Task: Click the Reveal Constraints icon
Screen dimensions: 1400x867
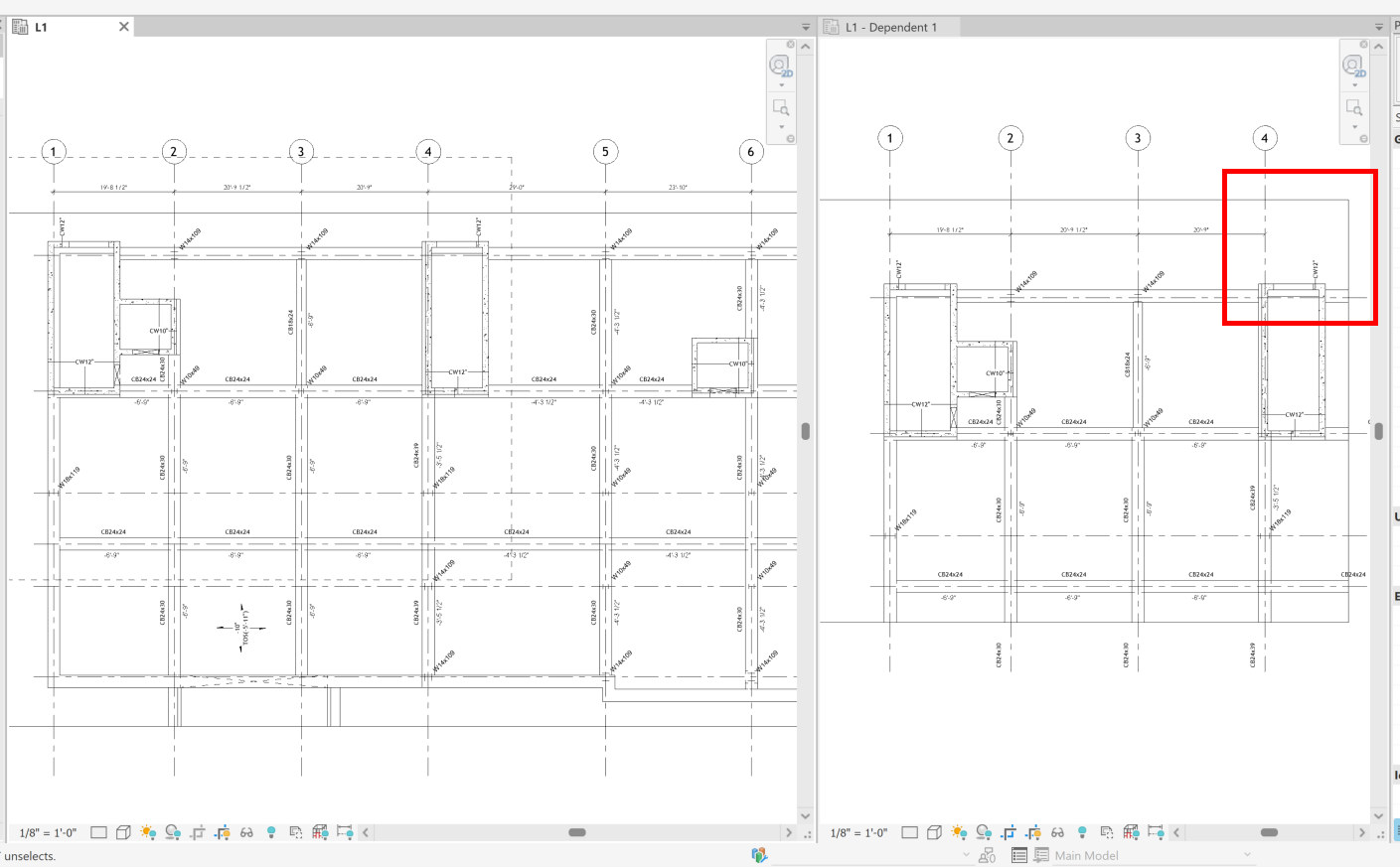Action: (x=345, y=833)
